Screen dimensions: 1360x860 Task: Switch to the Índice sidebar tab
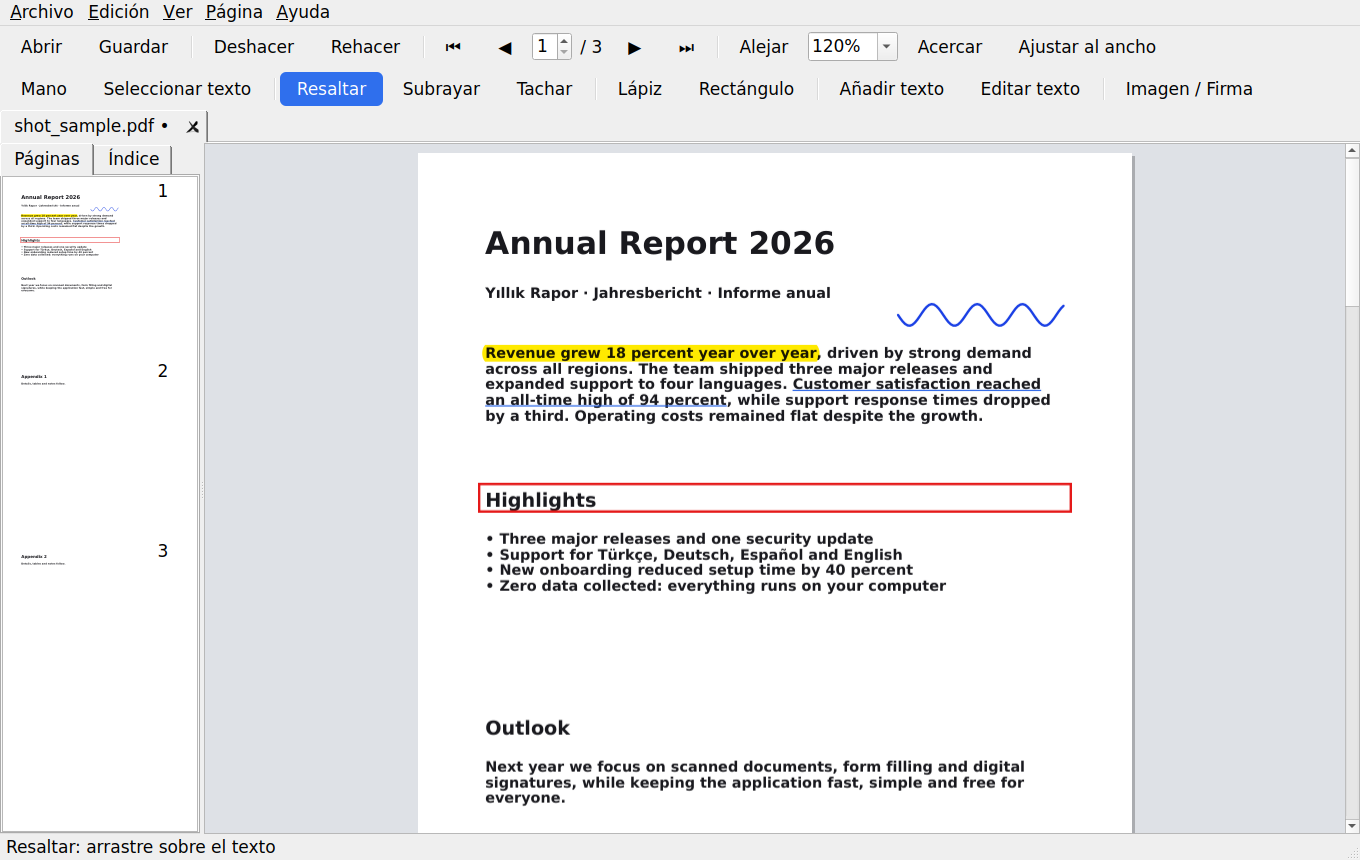pyautogui.click(x=134, y=159)
